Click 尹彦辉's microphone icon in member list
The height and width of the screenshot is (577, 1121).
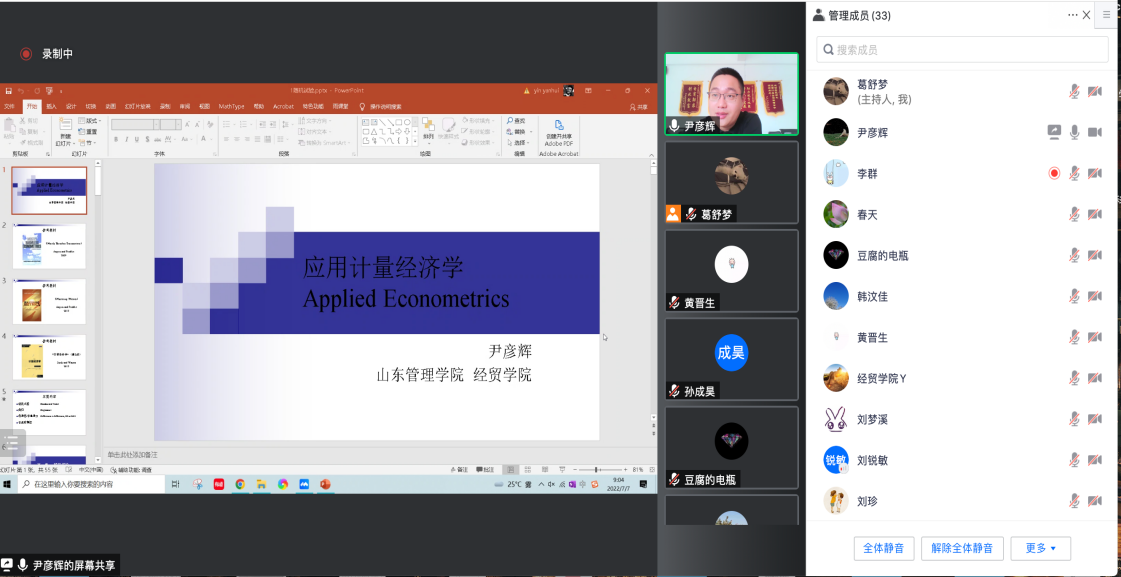click(1074, 132)
